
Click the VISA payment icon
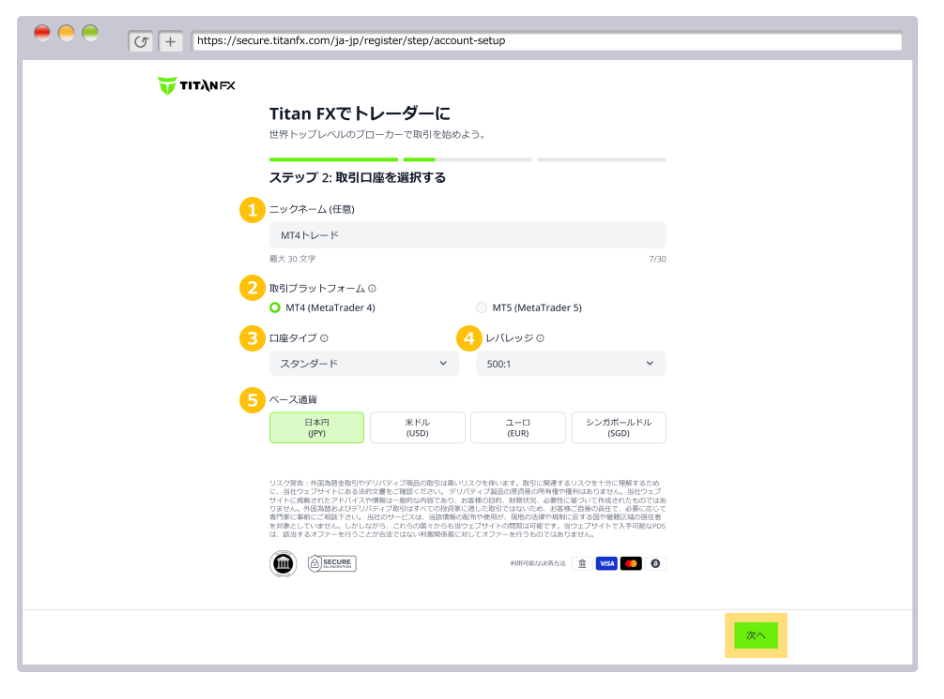pos(606,564)
